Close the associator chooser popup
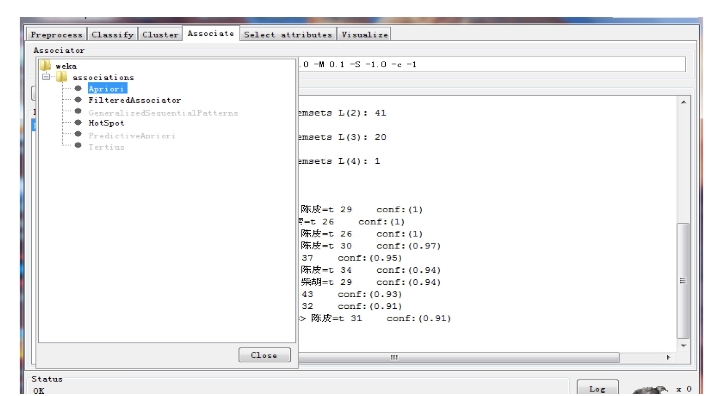Image resolution: width=722 pixels, height=396 pixels. click(264, 355)
